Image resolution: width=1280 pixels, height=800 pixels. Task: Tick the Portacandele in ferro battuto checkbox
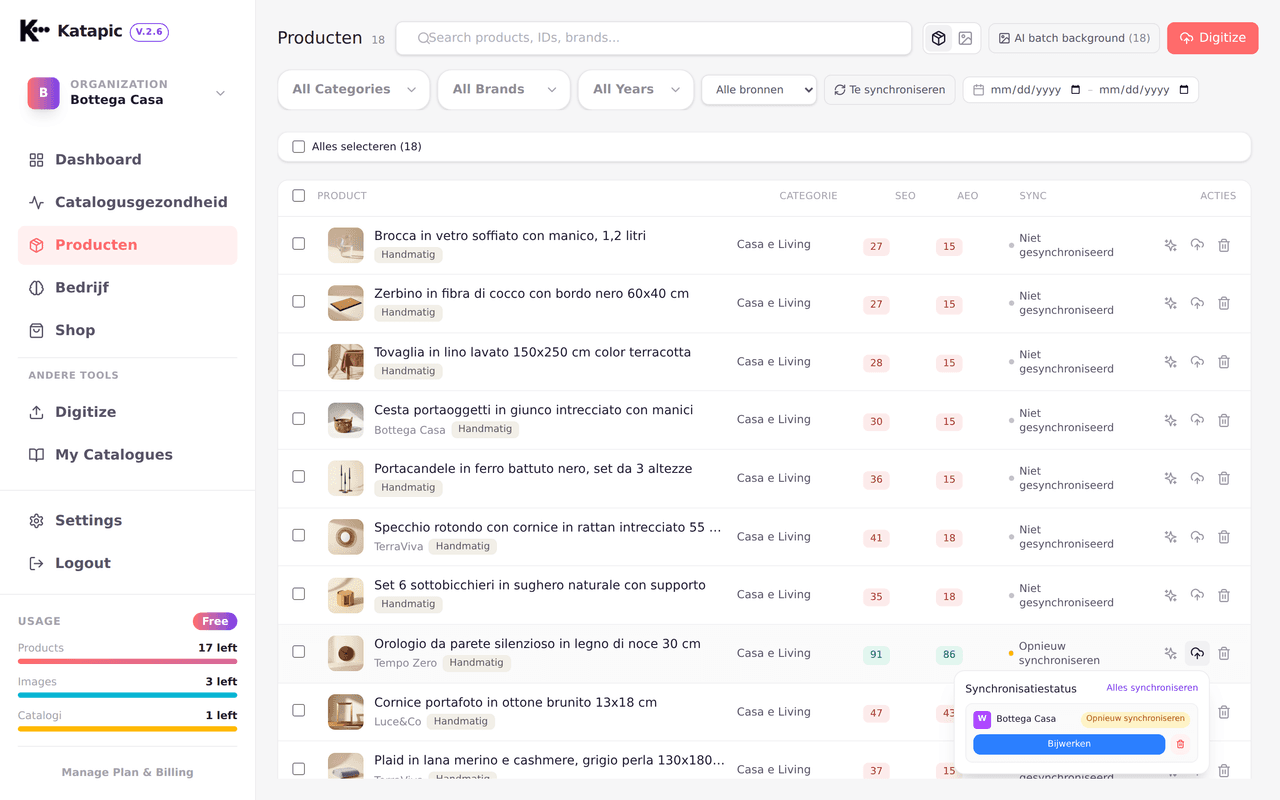tap(298, 477)
